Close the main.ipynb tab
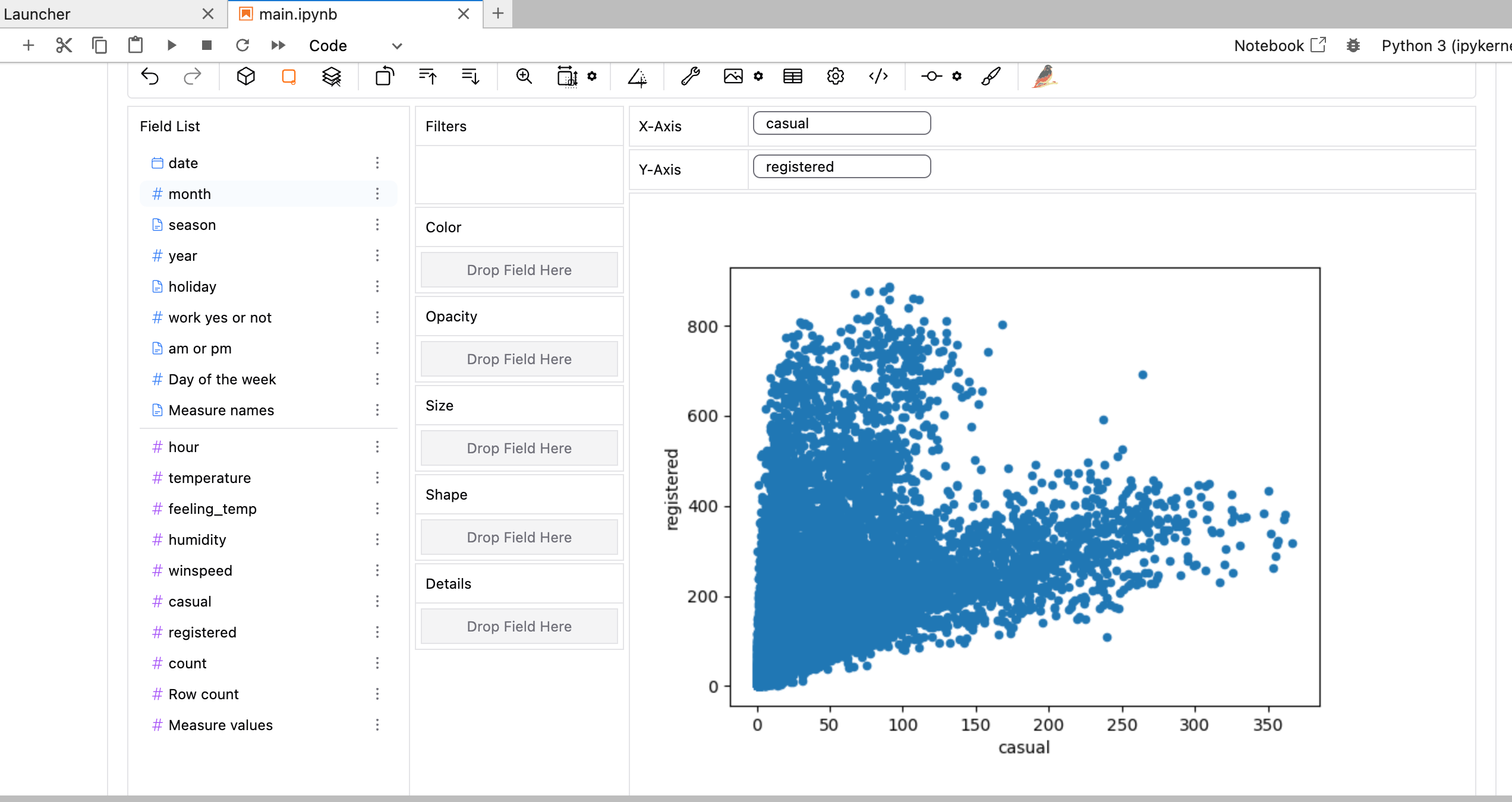This screenshot has height=802, width=1512. click(x=464, y=14)
